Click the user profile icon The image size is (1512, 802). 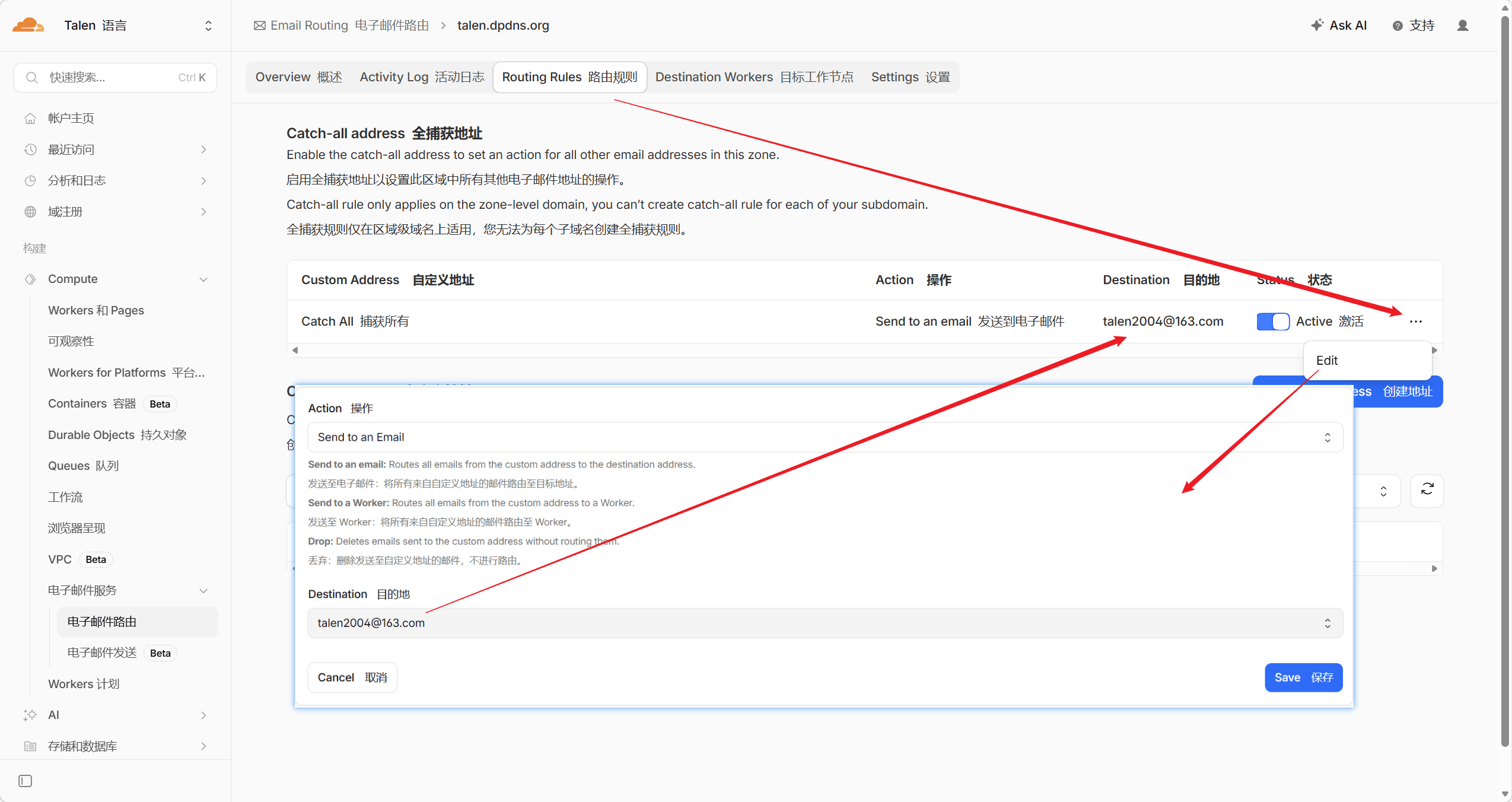coord(1462,26)
